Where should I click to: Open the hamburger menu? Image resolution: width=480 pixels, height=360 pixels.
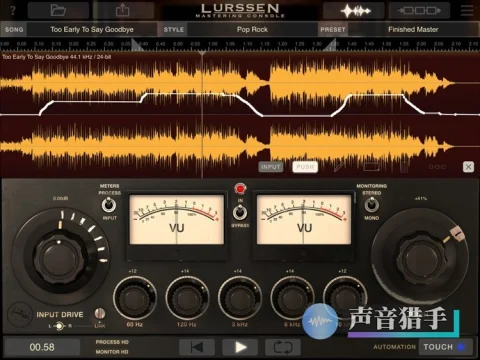click(x=467, y=10)
